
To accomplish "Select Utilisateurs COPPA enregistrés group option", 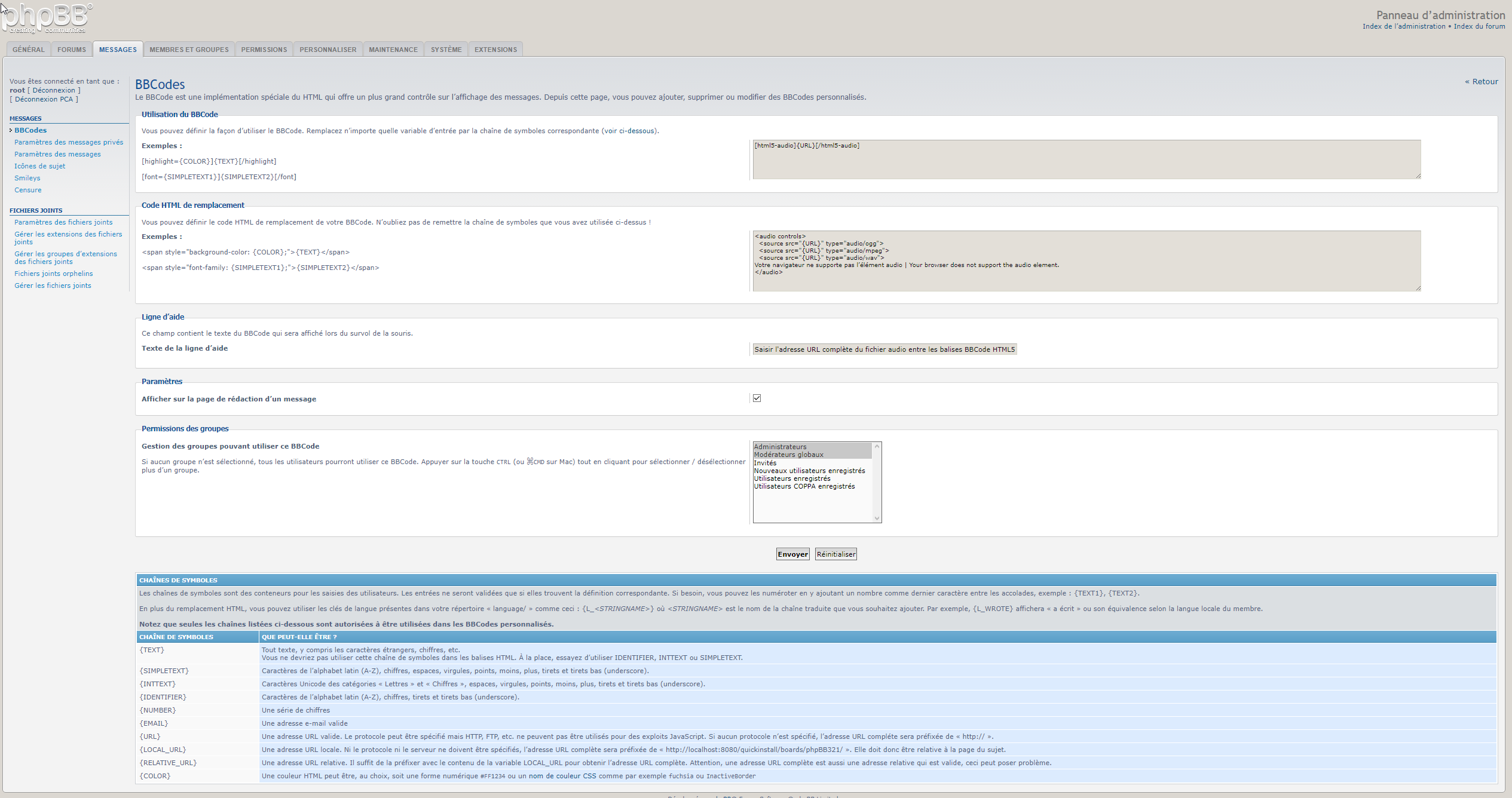I will [x=804, y=486].
